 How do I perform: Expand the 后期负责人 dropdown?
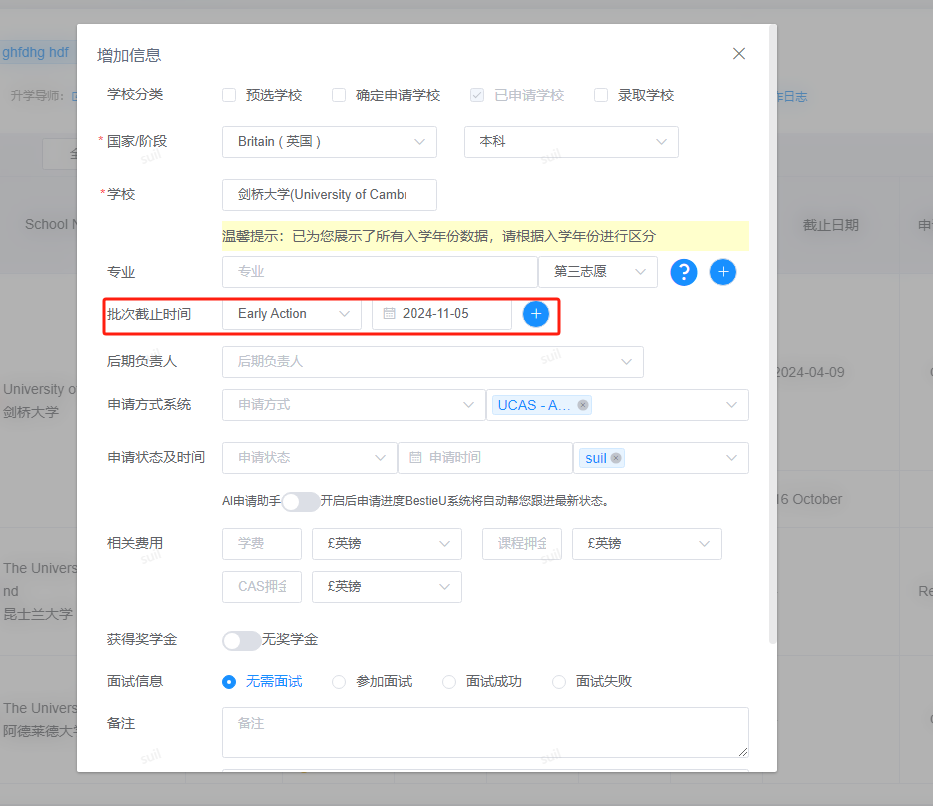click(433, 362)
